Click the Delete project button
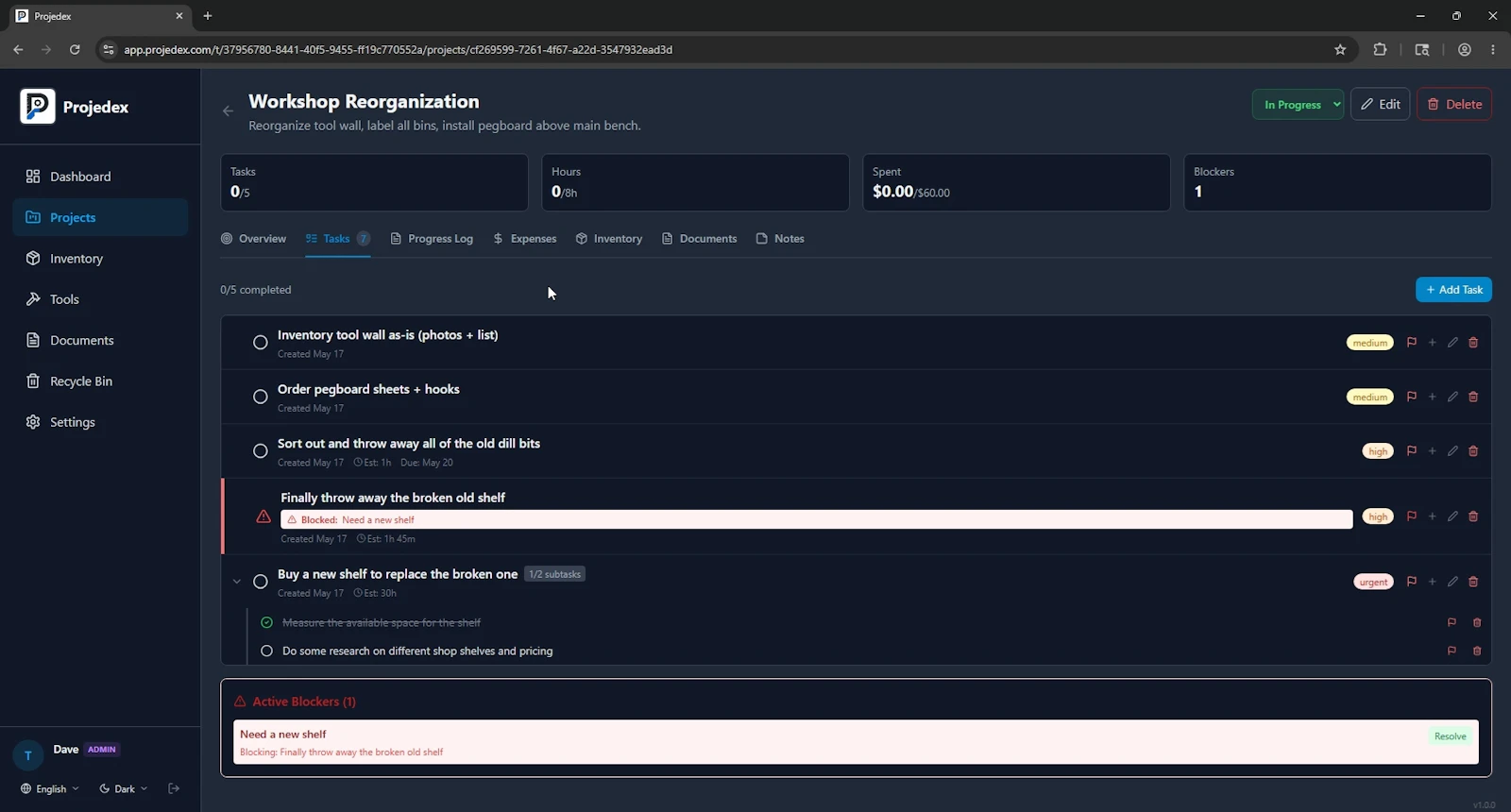The height and width of the screenshot is (812, 1511). click(x=1454, y=105)
